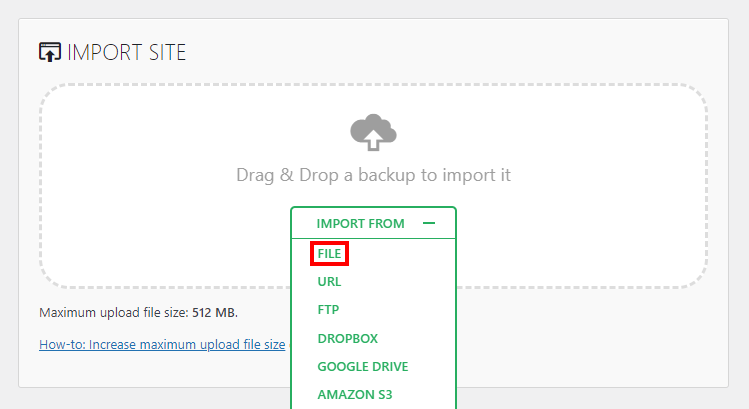Click blank panel area below the how-to link
Image resolution: width=749 pixels, height=409 pixels.
[150, 372]
